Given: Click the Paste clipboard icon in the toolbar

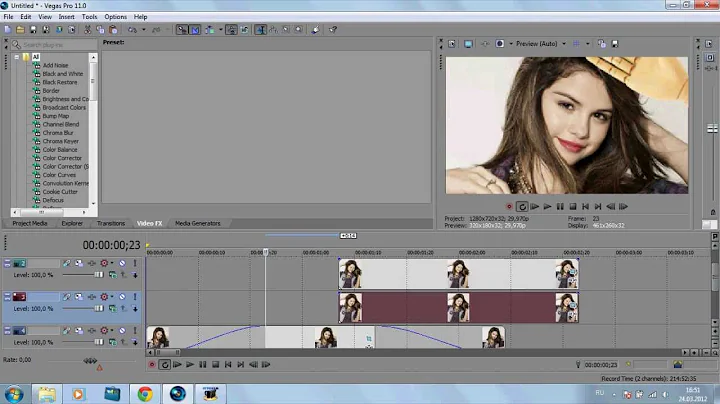Looking at the screenshot, I should point(113,29).
